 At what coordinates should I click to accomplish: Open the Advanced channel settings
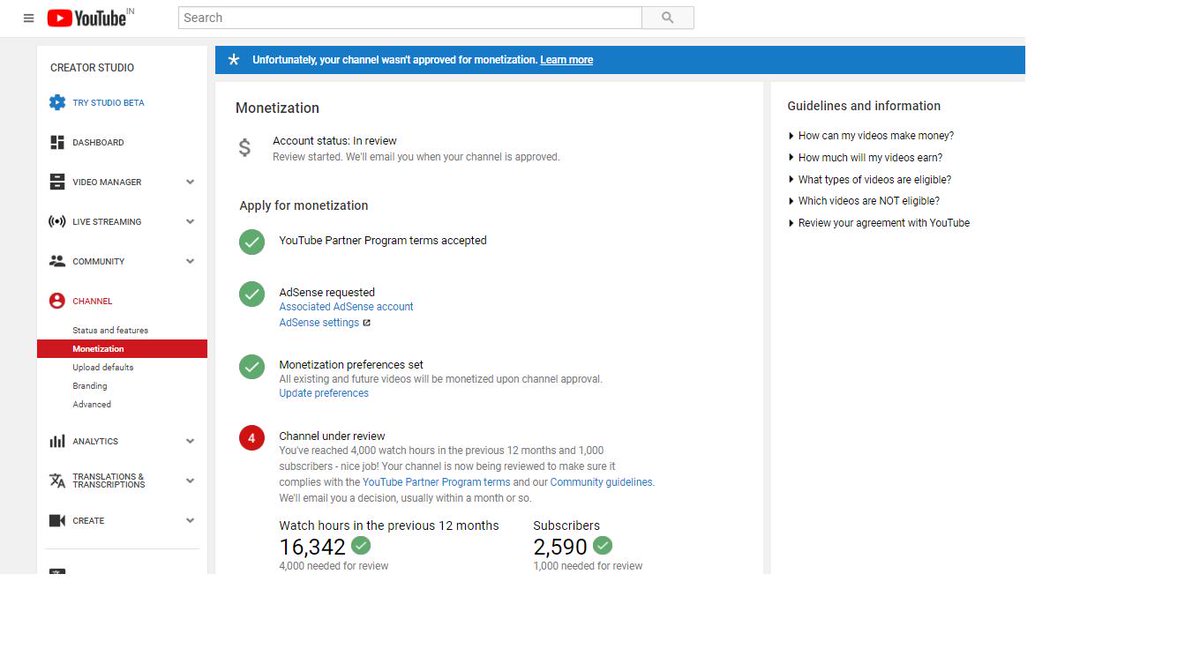tap(92, 404)
